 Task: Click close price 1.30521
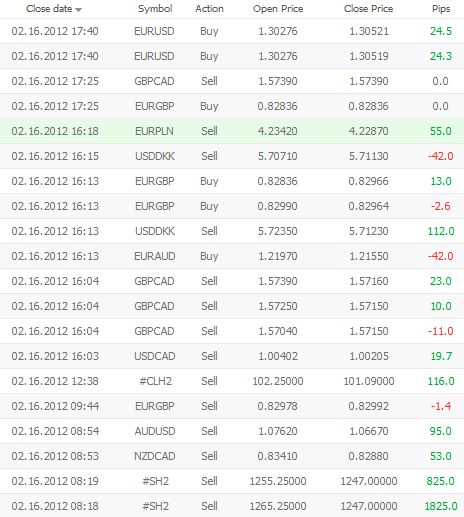click(369, 31)
